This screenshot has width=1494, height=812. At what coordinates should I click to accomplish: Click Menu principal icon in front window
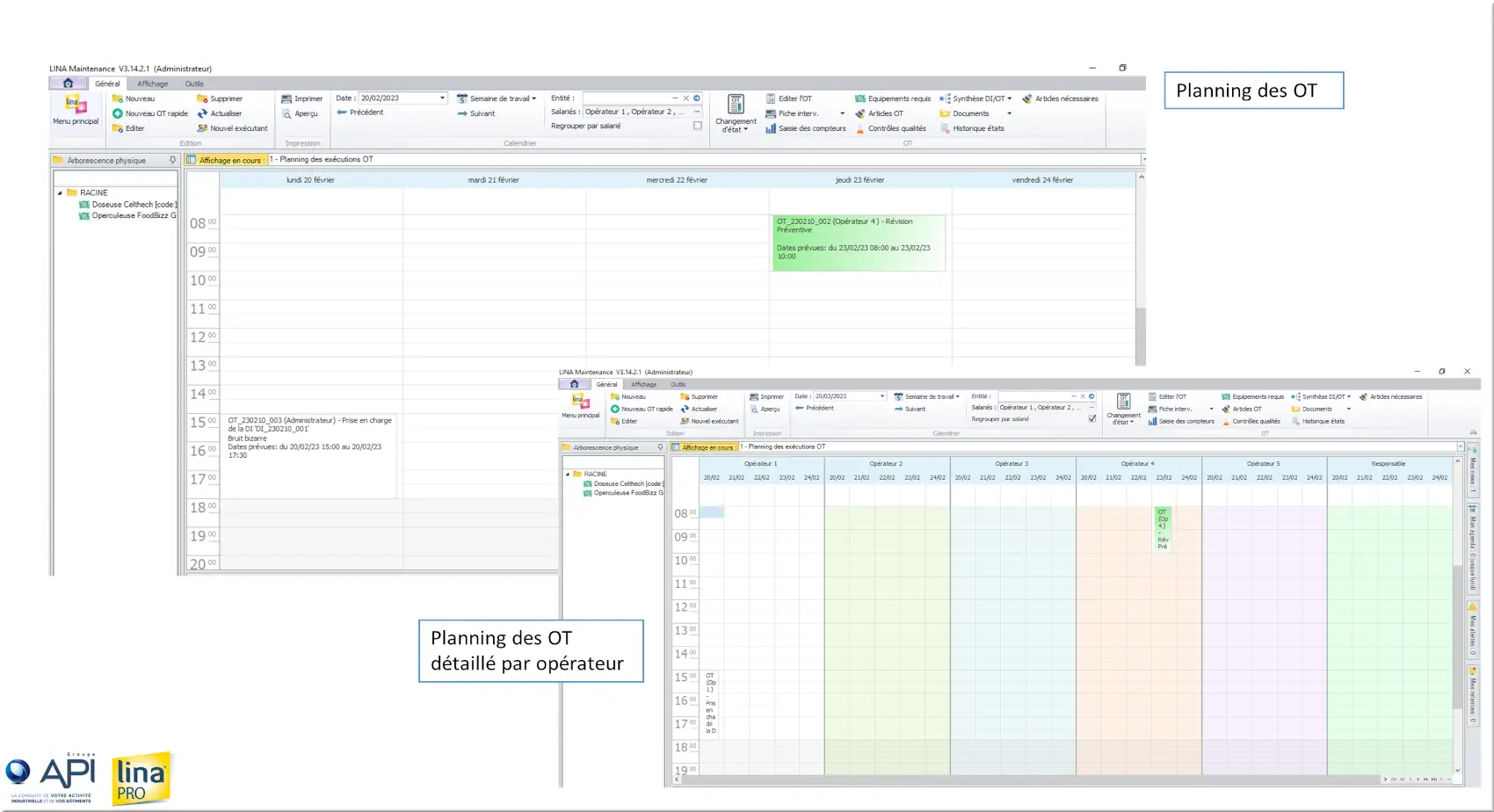point(580,402)
